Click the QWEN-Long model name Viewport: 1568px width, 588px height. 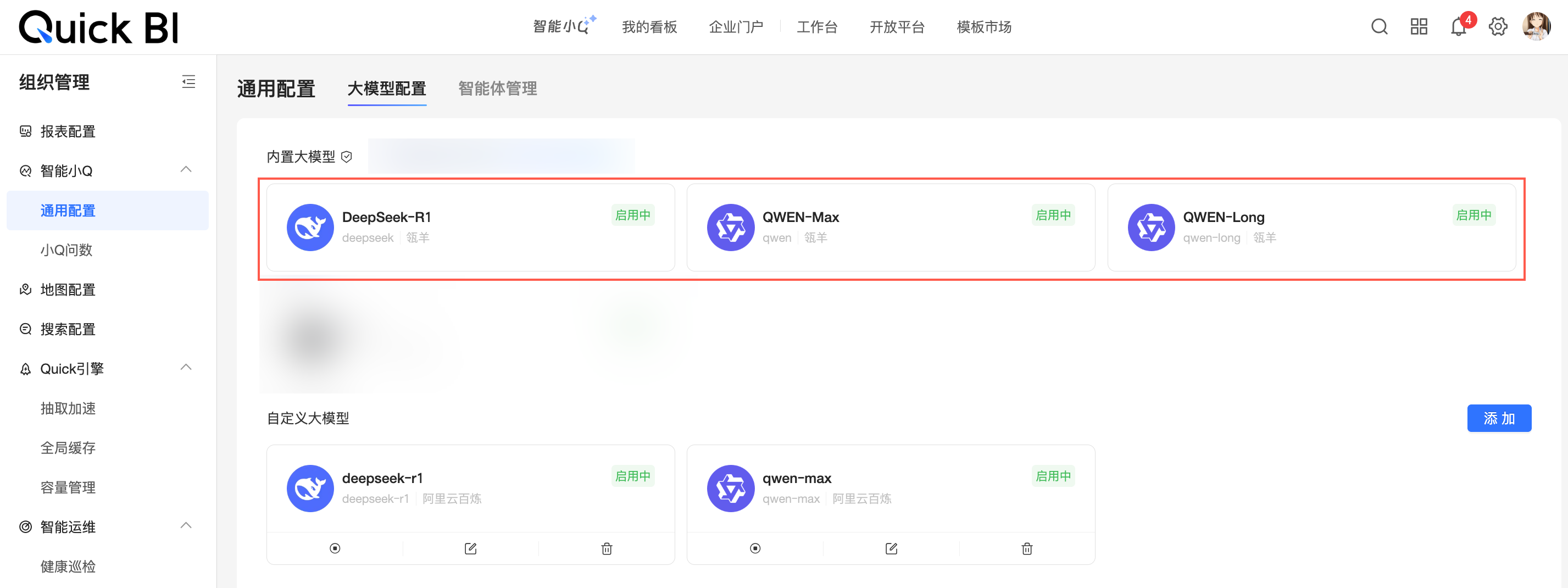click(1224, 217)
